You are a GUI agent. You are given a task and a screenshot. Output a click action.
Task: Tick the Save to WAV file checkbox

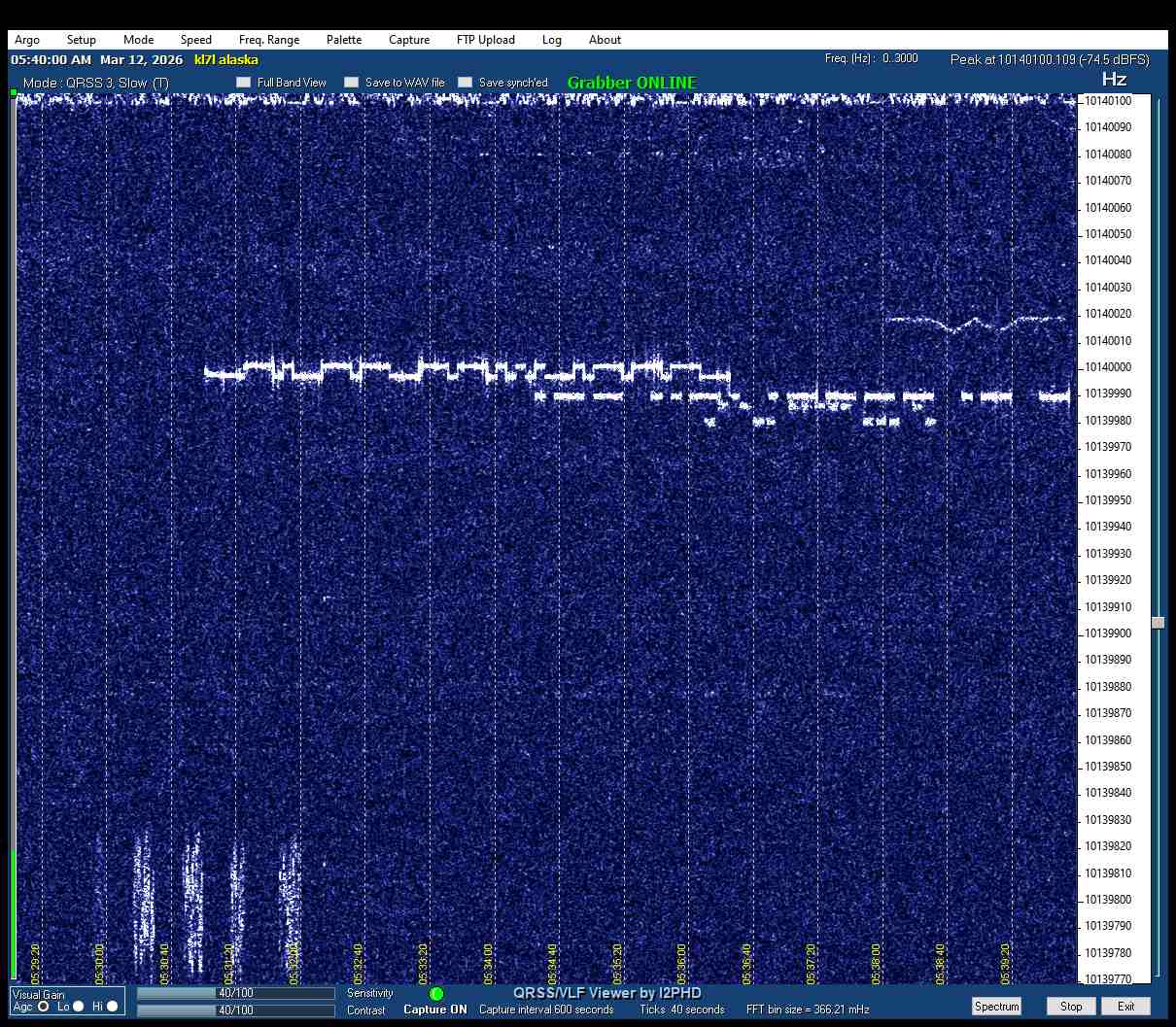click(352, 83)
